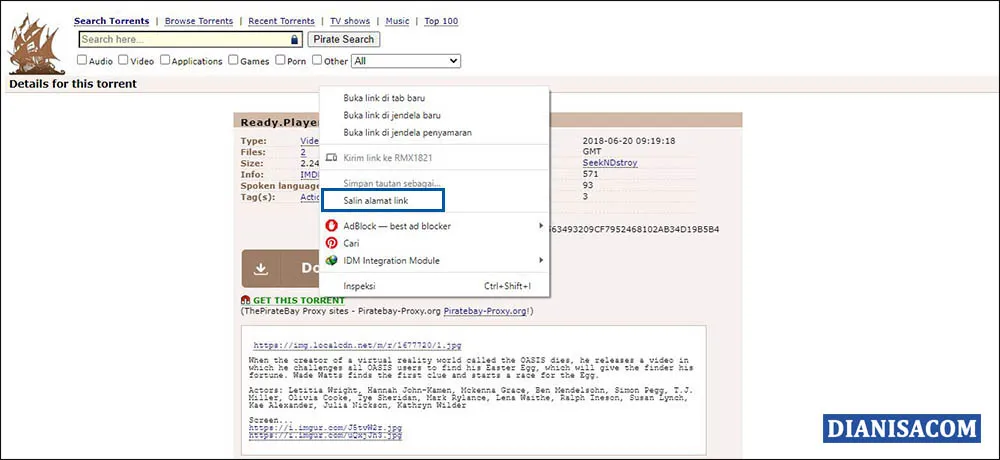Click the GET THIS TORRENT link

coord(298,300)
